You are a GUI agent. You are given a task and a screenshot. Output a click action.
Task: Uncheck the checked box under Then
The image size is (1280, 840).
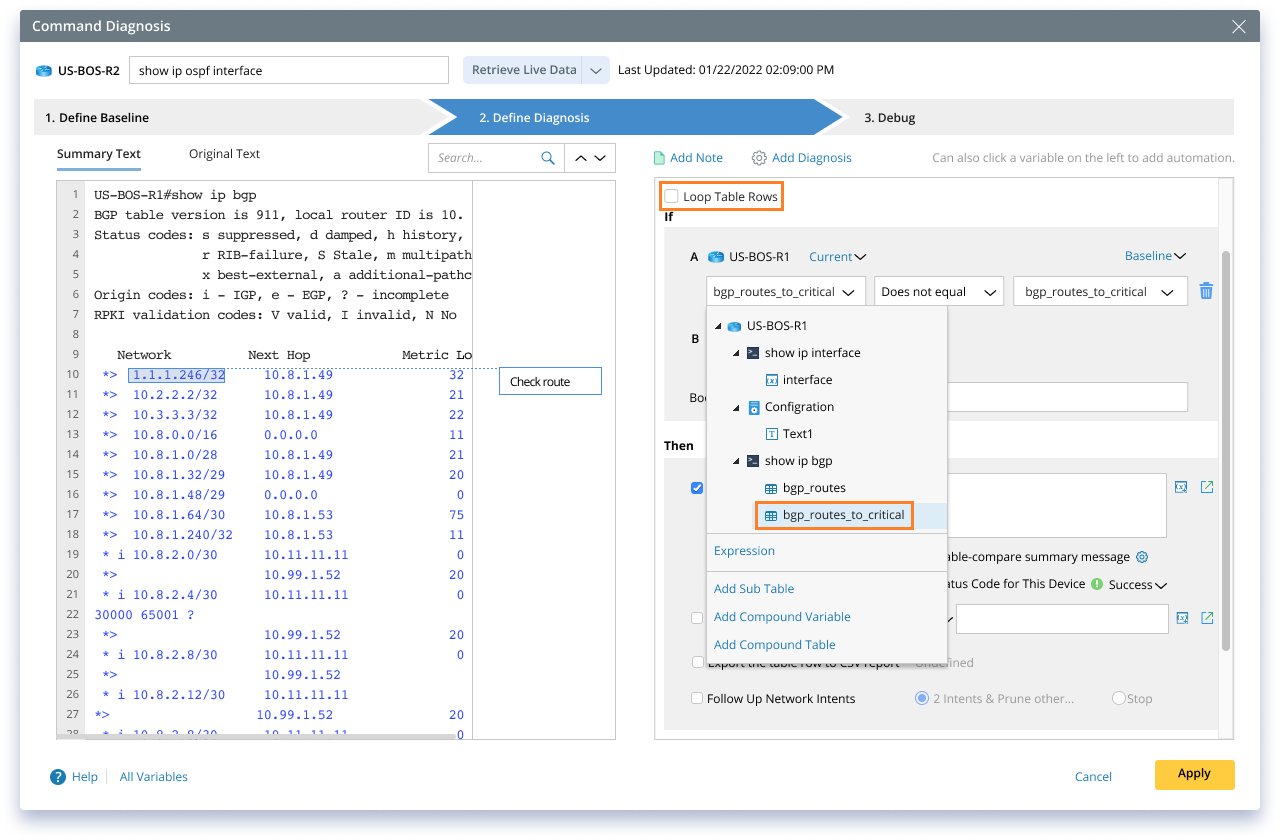pyautogui.click(x=697, y=488)
